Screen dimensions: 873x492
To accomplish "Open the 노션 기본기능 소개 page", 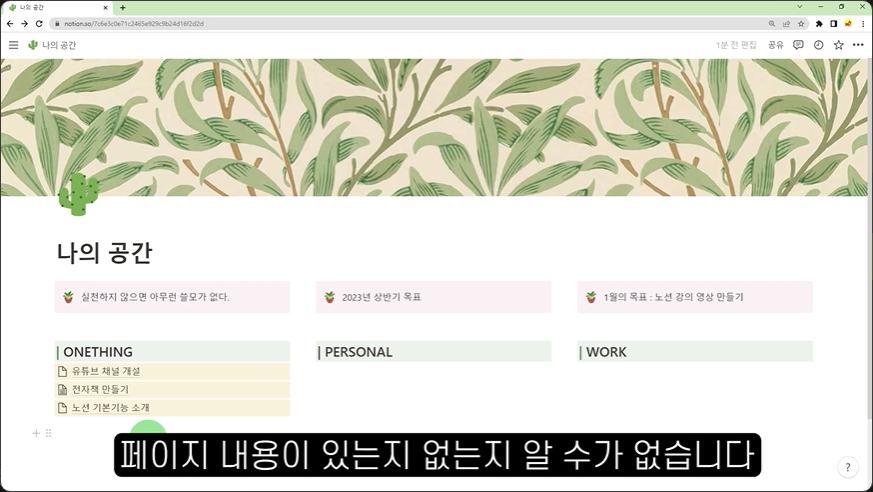I will coord(172,407).
